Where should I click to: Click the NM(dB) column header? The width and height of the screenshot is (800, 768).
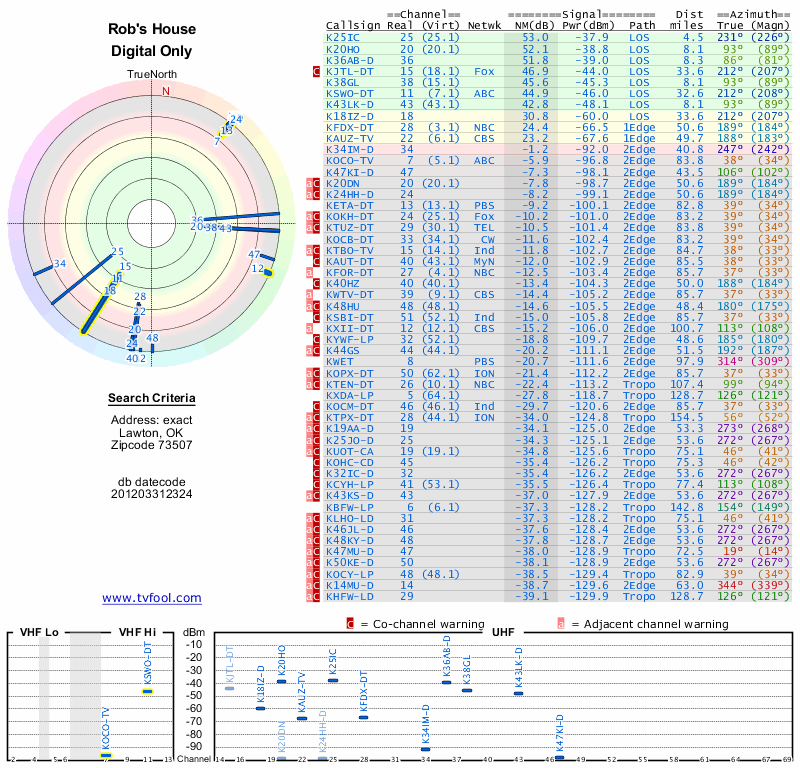pyautogui.click(x=534, y=26)
